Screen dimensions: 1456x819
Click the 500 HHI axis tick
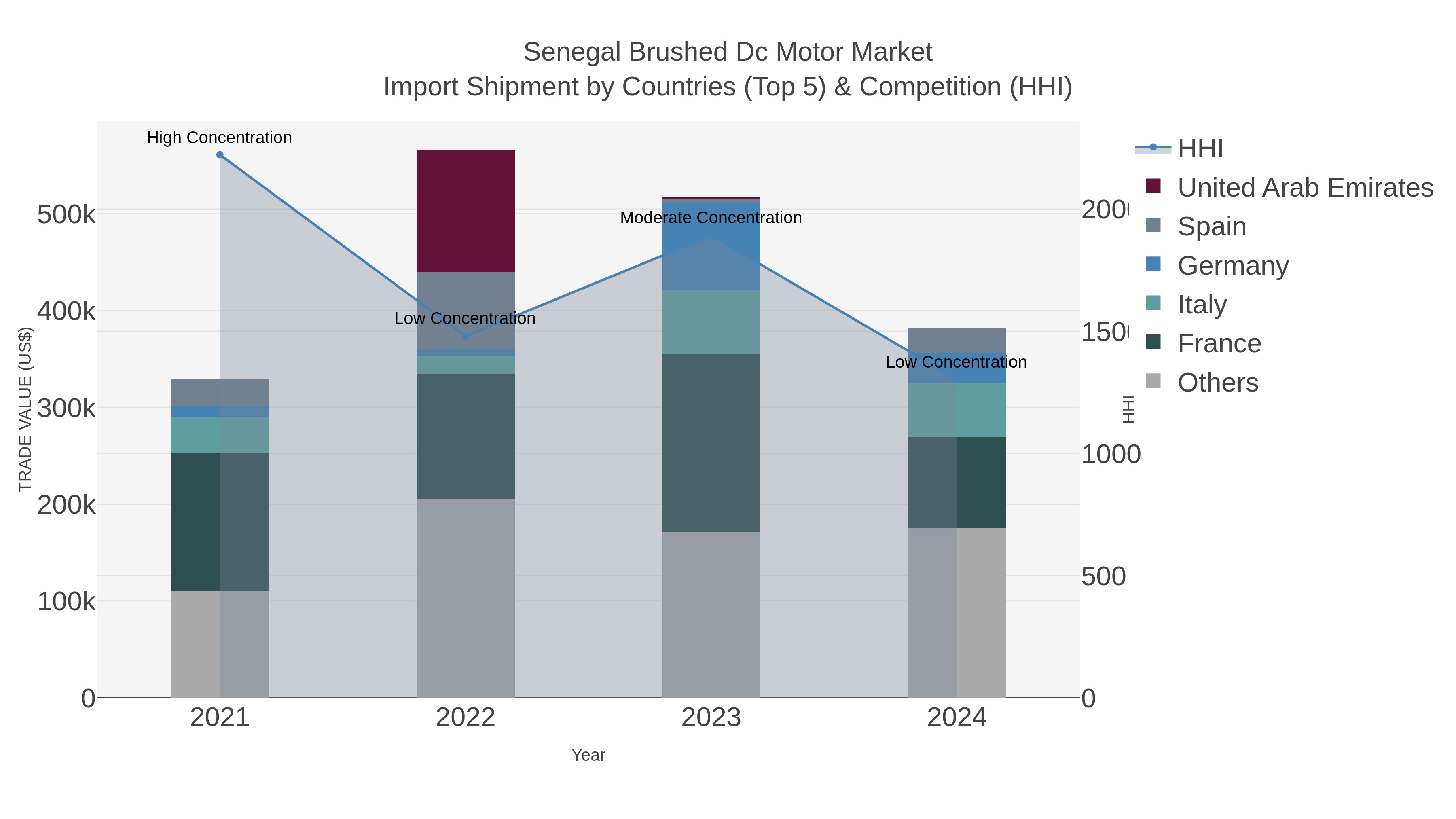point(1104,576)
